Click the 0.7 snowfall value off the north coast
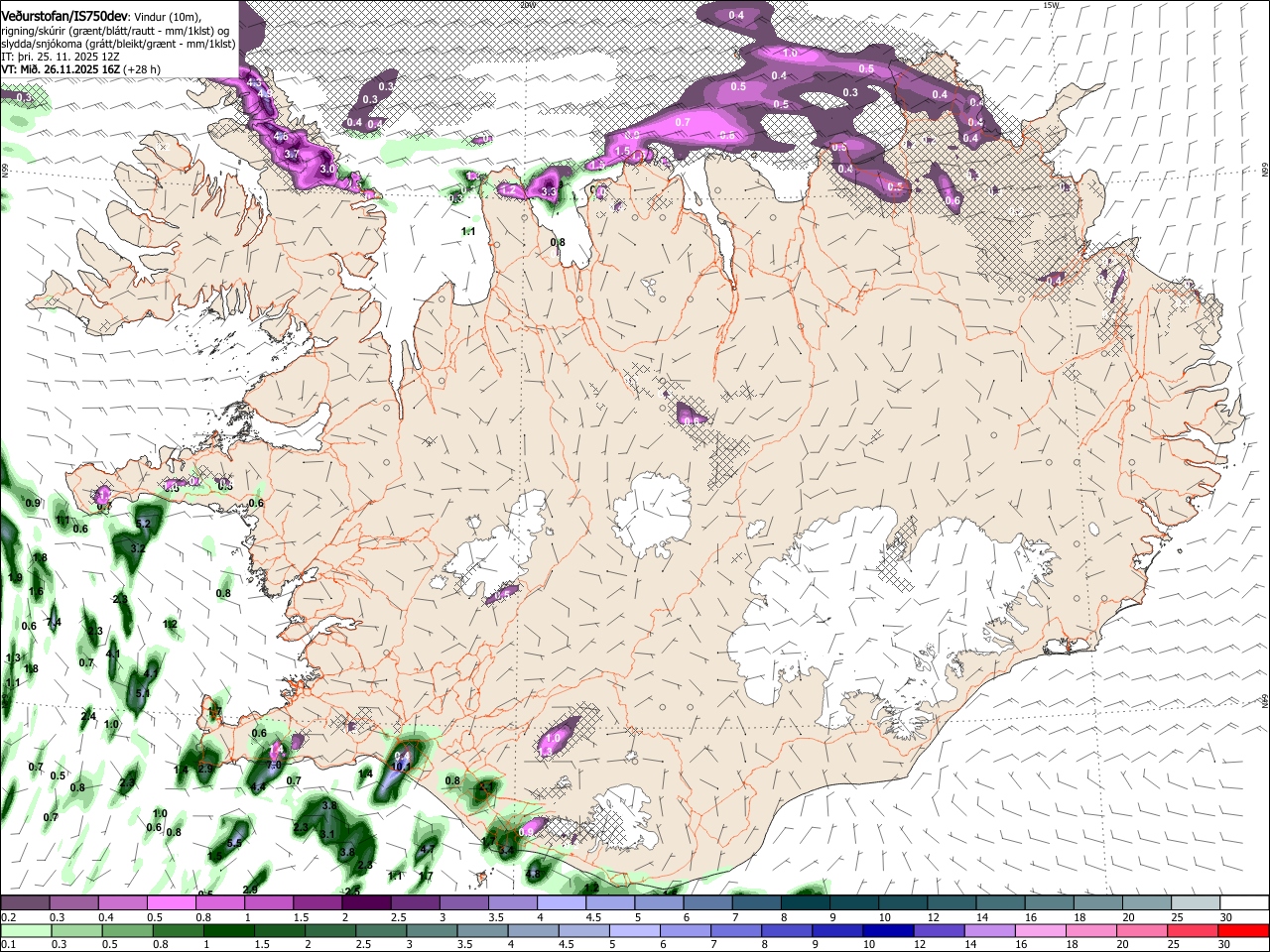 [x=683, y=122]
